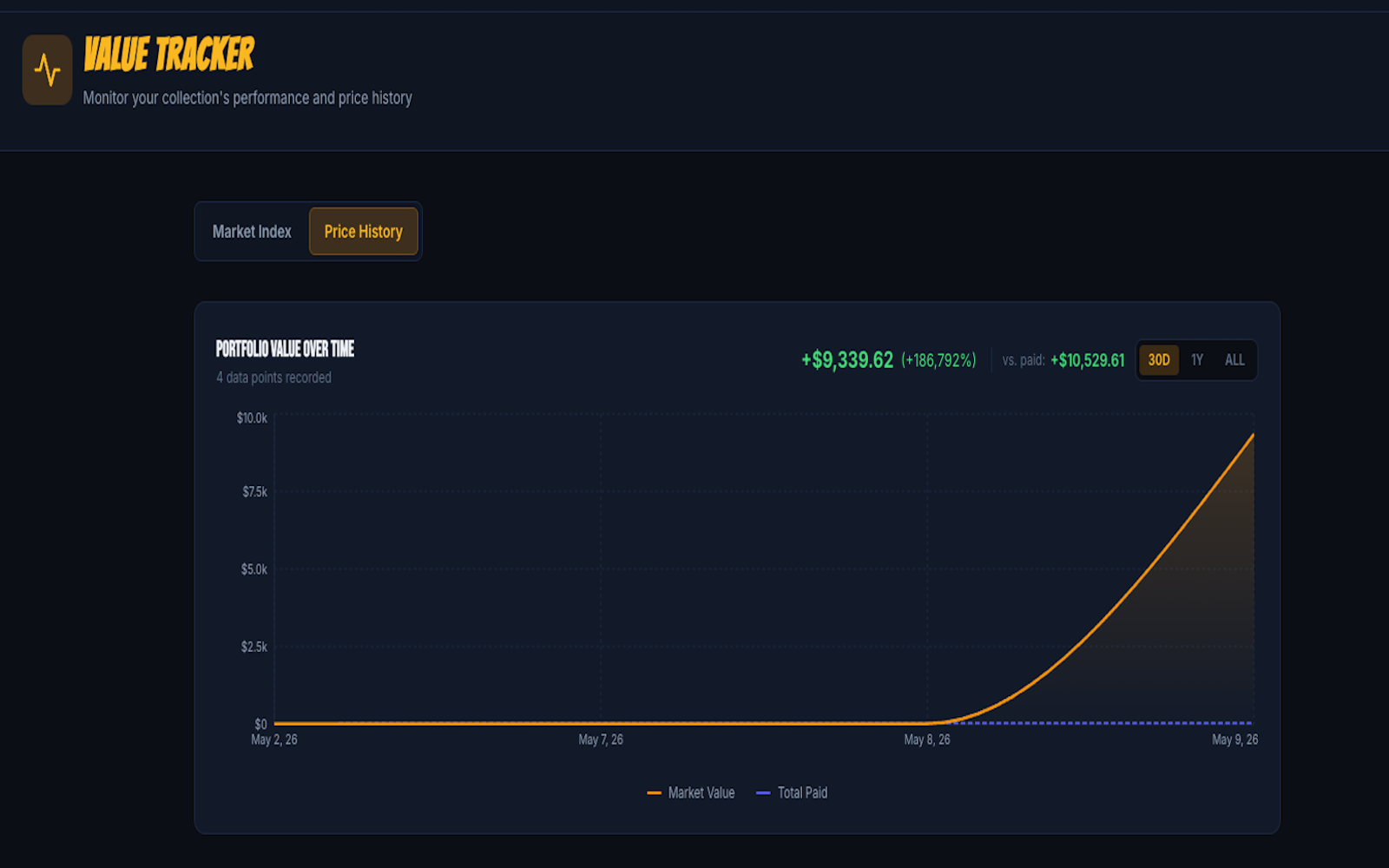Select the Price History tab
Screen dimensions: 1389x868
point(363,232)
